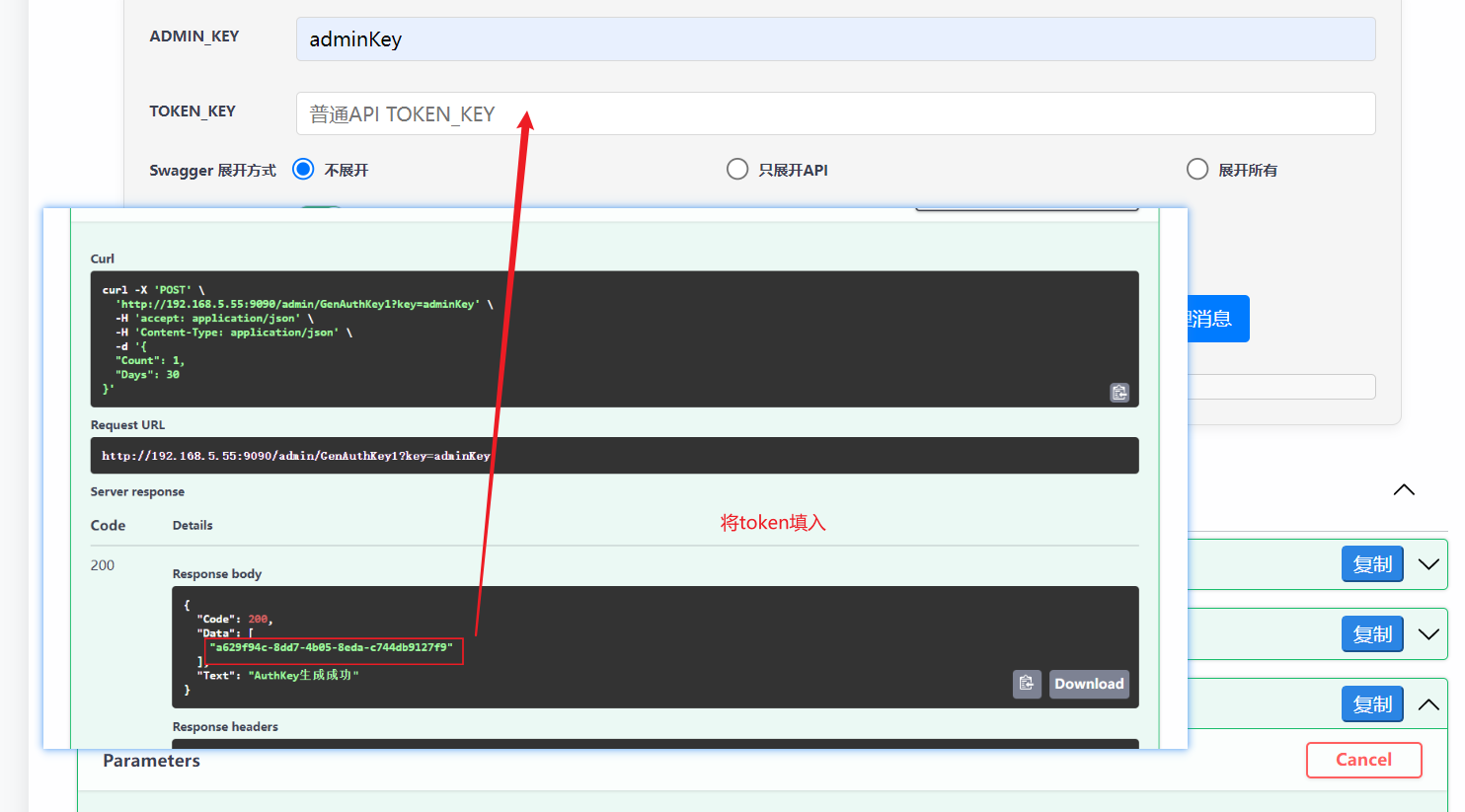Expand the second green API row chevron

click(x=1428, y=634)
